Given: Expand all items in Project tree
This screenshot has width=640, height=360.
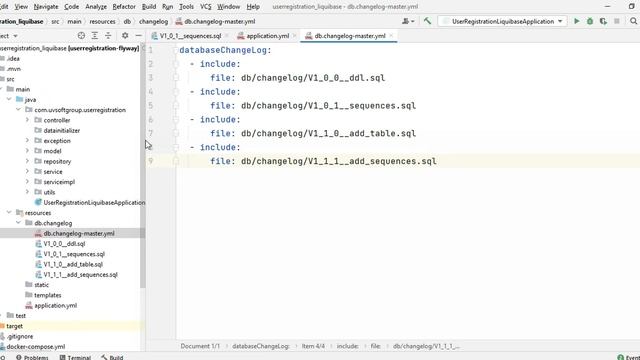Looking at the screenshot, I should tap(95, 36).
